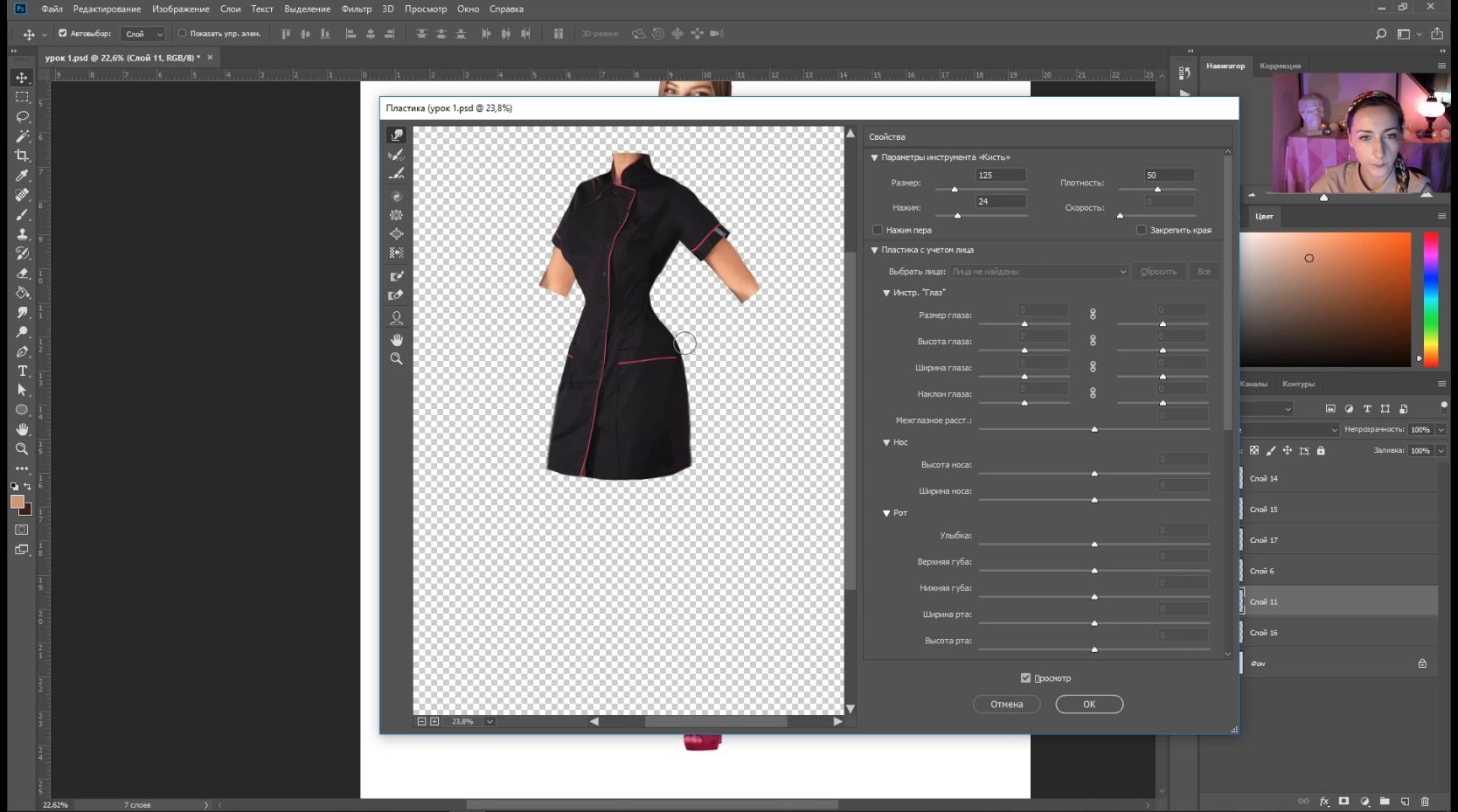Select the Eraser tool in main toolbar
The width and height of the screenshot is (1458, 812).
pos(23,274)
